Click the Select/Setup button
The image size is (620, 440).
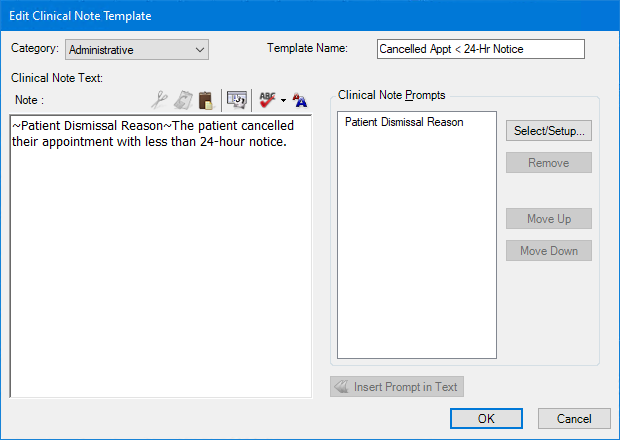[548, 131]
